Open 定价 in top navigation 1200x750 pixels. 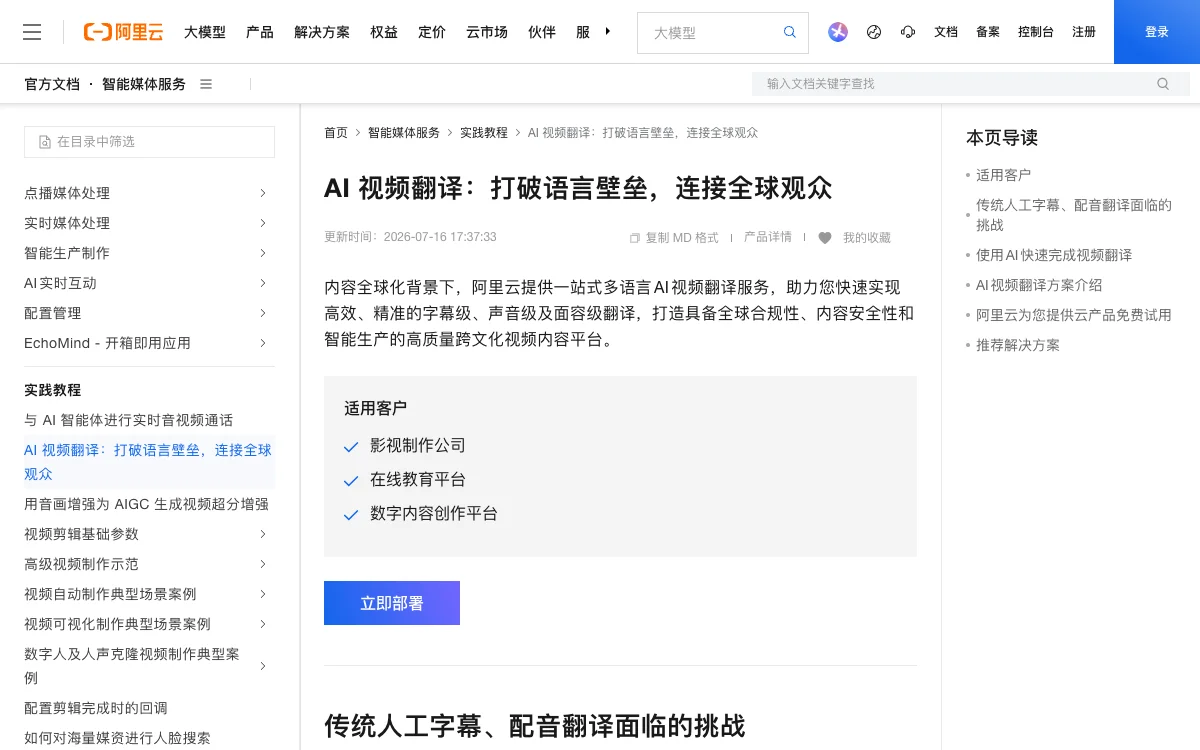432,32
